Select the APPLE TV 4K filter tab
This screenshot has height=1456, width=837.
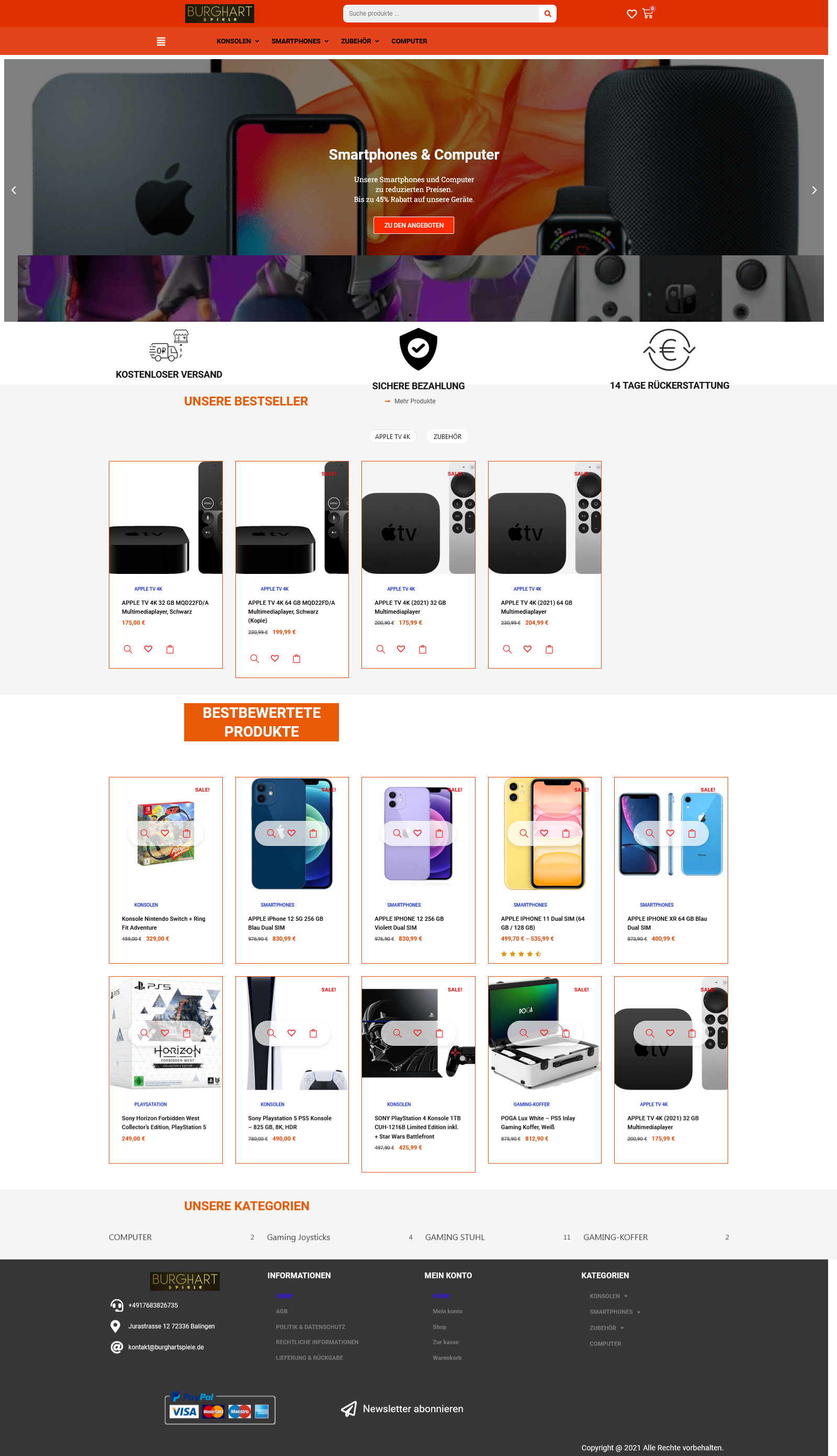tap(393, 437)
